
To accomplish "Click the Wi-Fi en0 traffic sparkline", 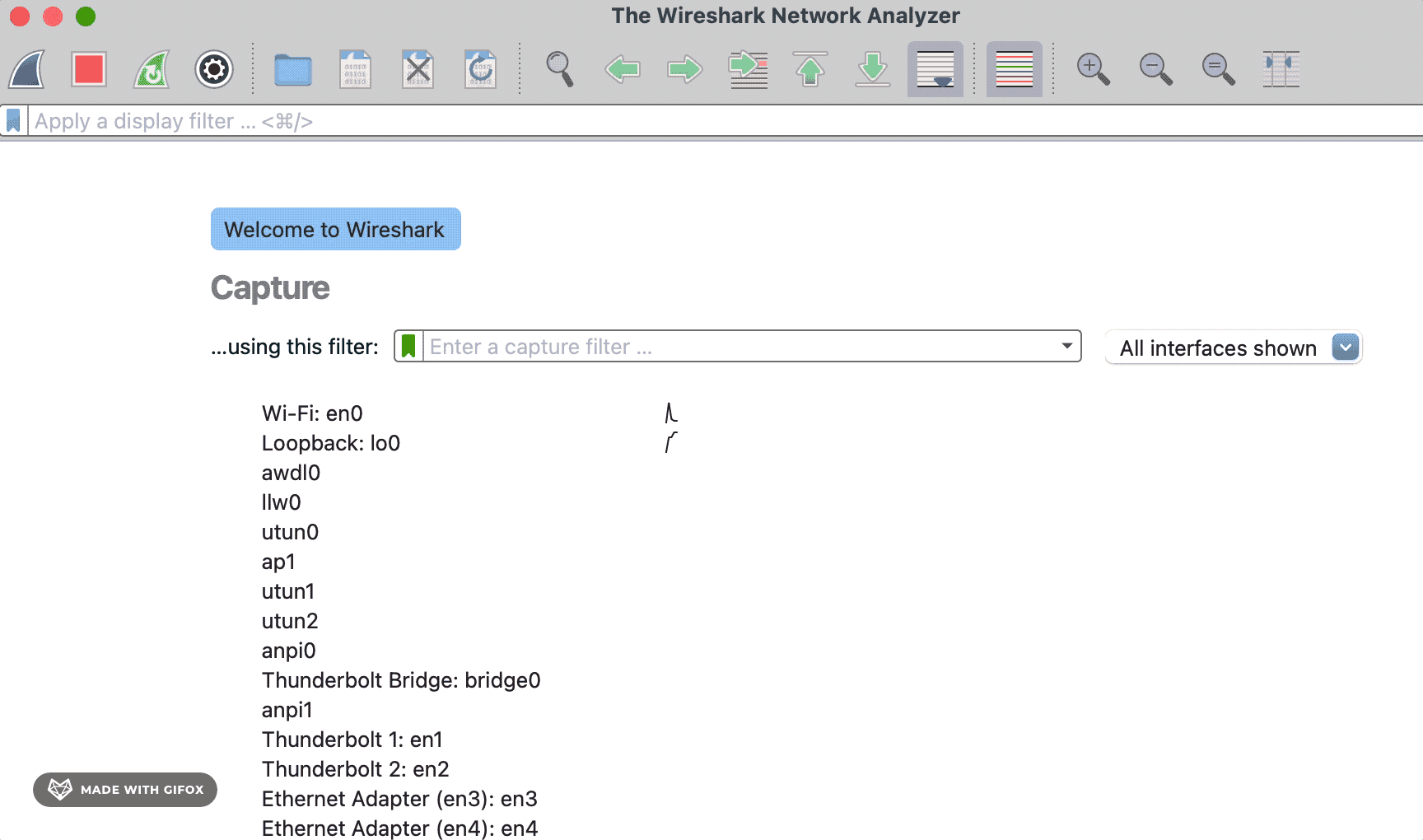I will [x=671, y=413].
